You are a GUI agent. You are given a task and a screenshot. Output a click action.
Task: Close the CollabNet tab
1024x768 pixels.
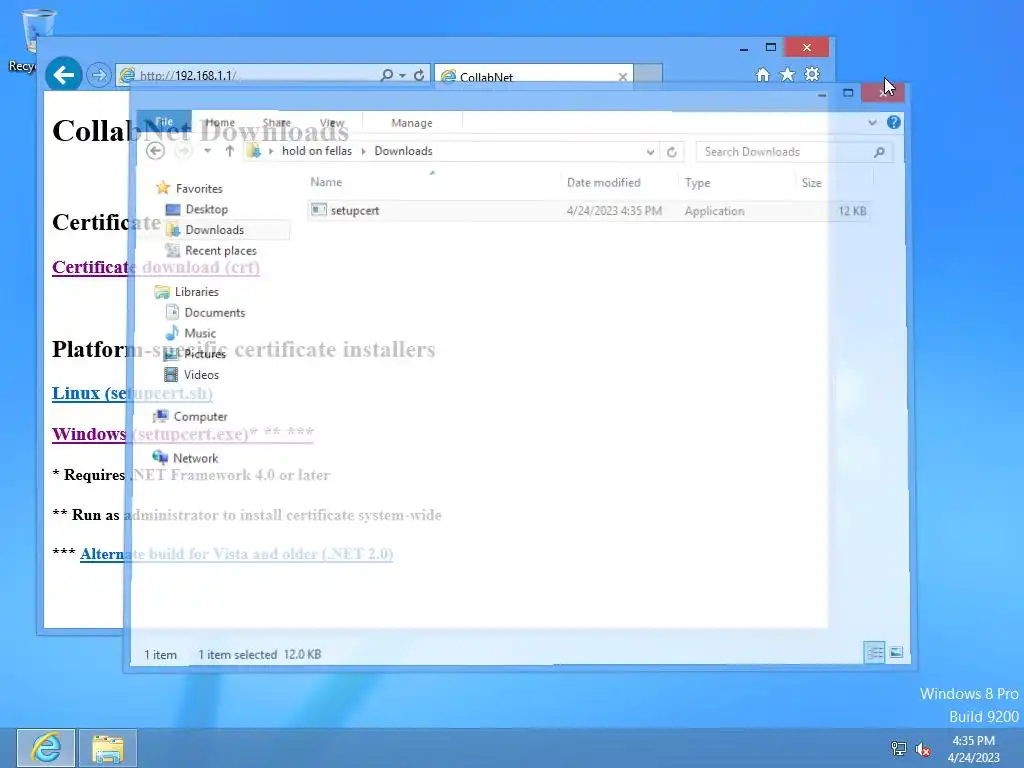click(x=622, y=77)
